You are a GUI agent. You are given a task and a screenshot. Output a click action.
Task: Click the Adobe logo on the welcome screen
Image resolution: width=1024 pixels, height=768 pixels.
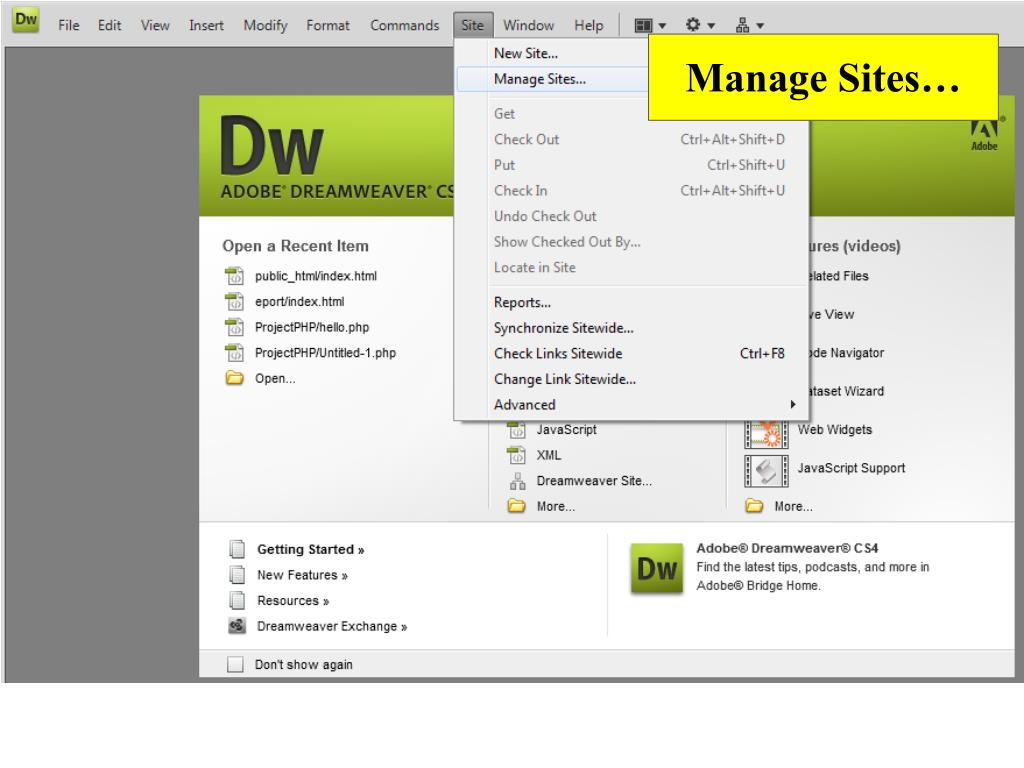coord(985,135)
